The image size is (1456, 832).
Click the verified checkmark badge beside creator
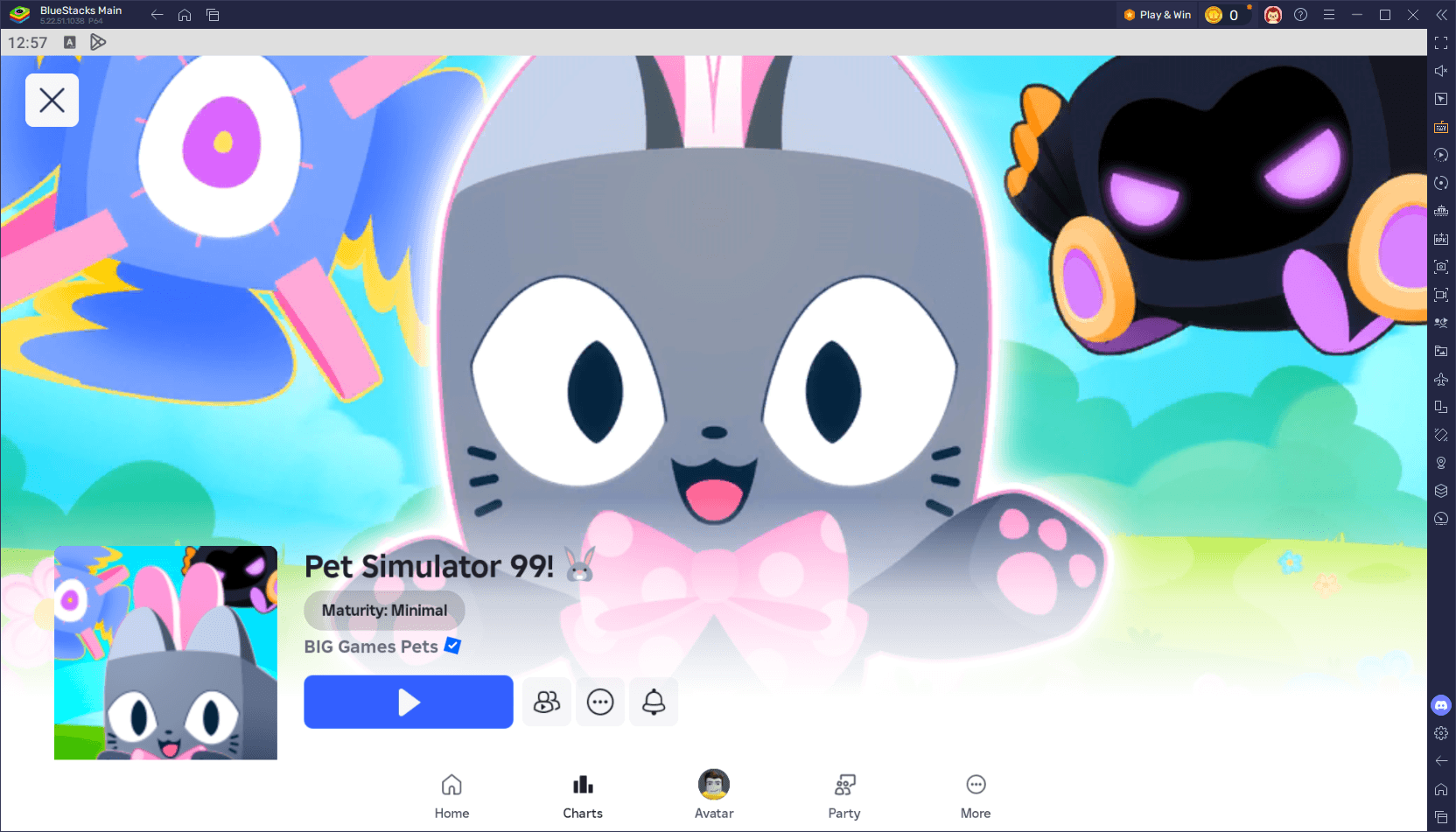[452, 646]
